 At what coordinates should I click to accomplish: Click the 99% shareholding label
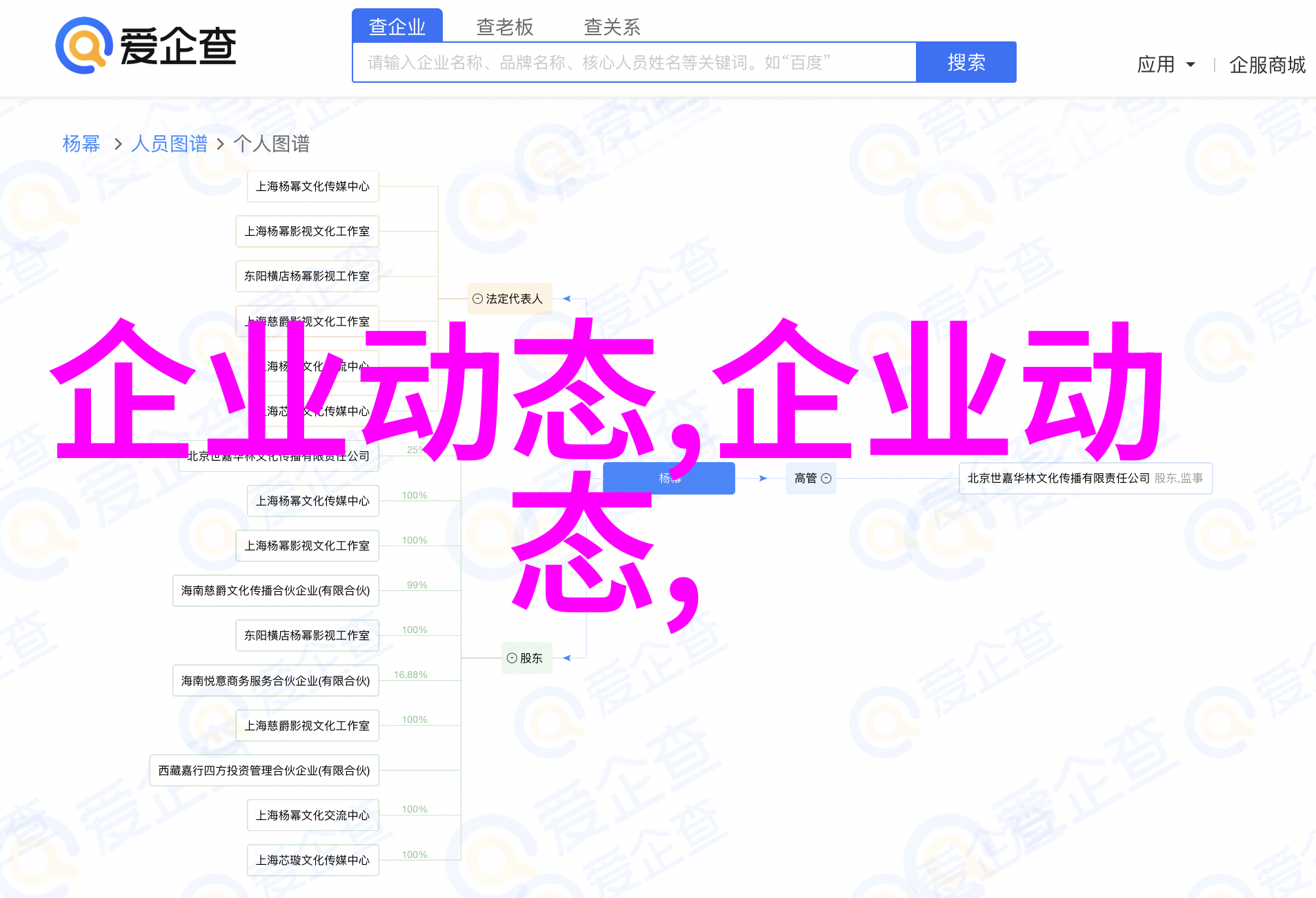(417, 585)
